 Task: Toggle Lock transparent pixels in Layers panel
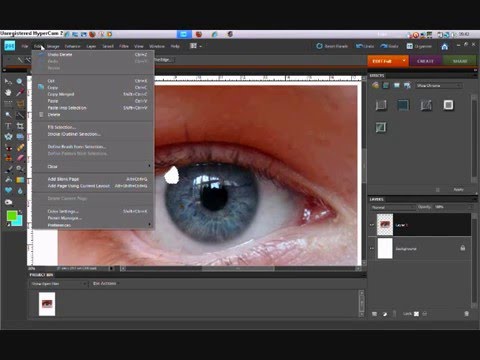pos(416,314)
